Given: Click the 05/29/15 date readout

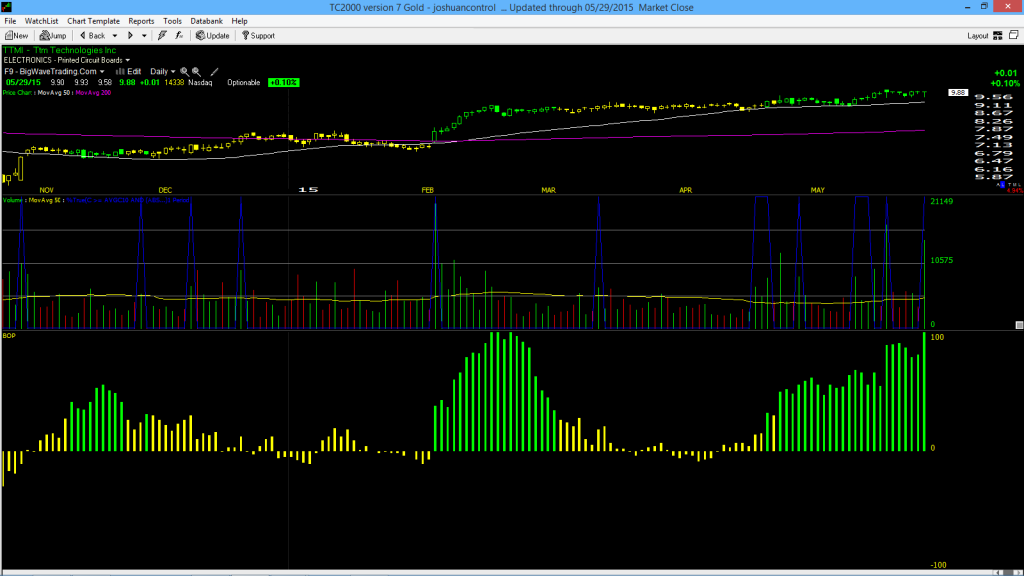Looking at the screenshot, I should tap(24, 82).
